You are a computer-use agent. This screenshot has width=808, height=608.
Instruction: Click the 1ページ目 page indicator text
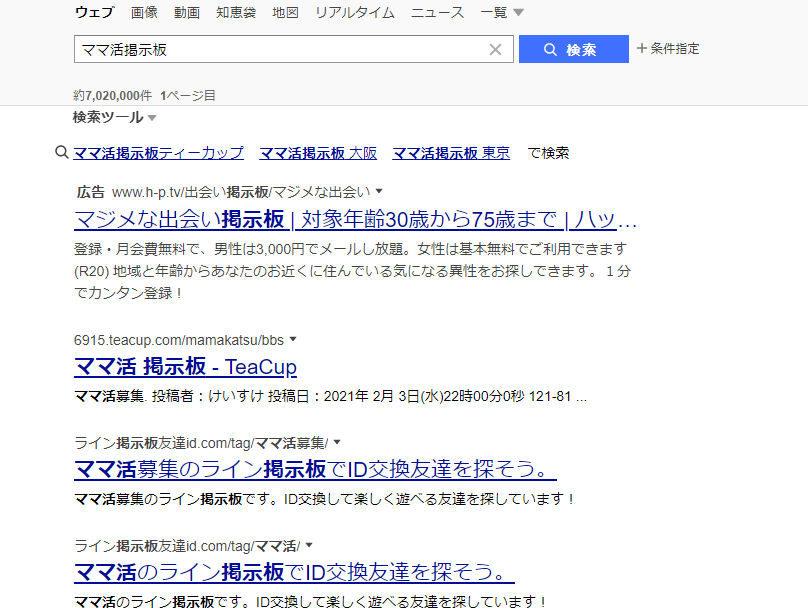point(188,95)
